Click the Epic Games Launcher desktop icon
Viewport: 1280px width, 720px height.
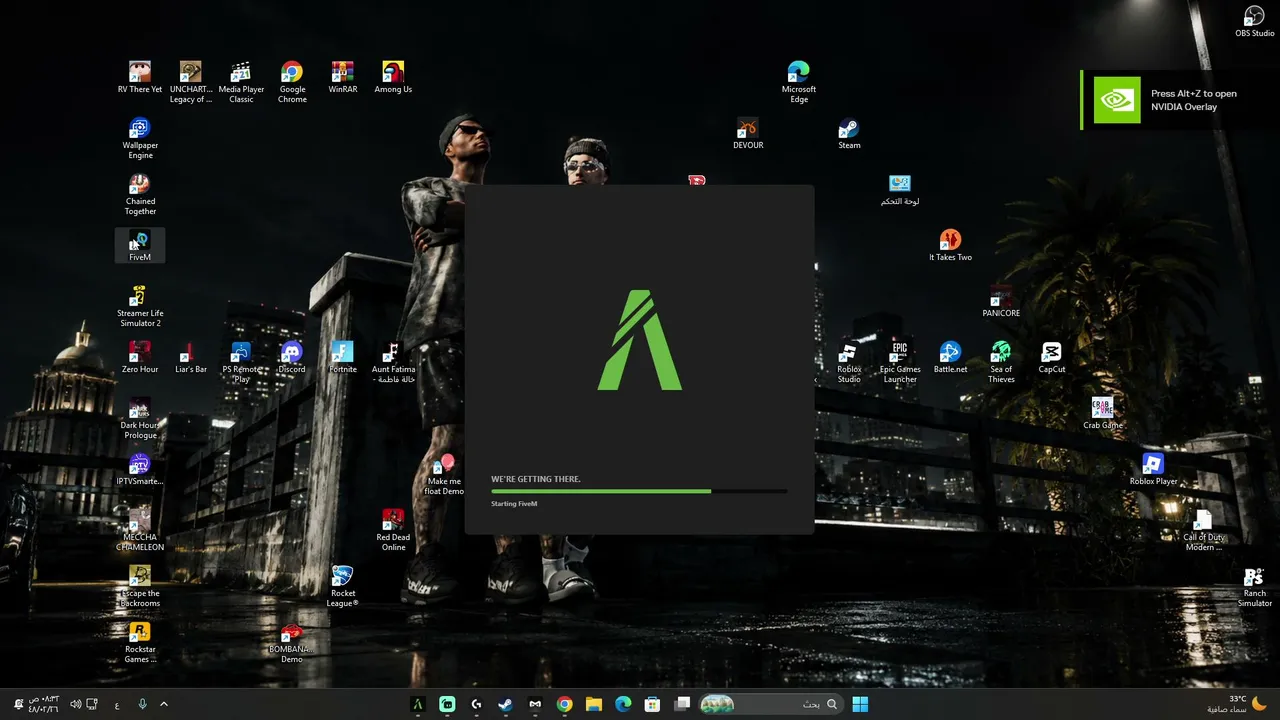(x=900, y=362)
